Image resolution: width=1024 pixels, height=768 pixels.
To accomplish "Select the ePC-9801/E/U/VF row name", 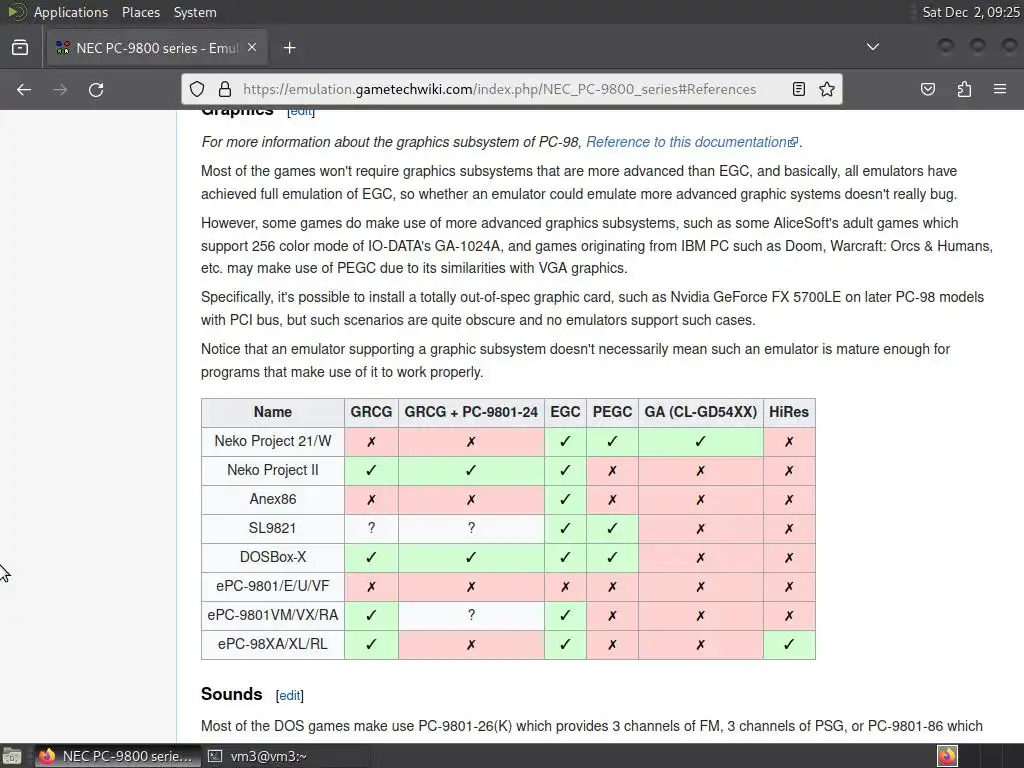I will [272, 586].
